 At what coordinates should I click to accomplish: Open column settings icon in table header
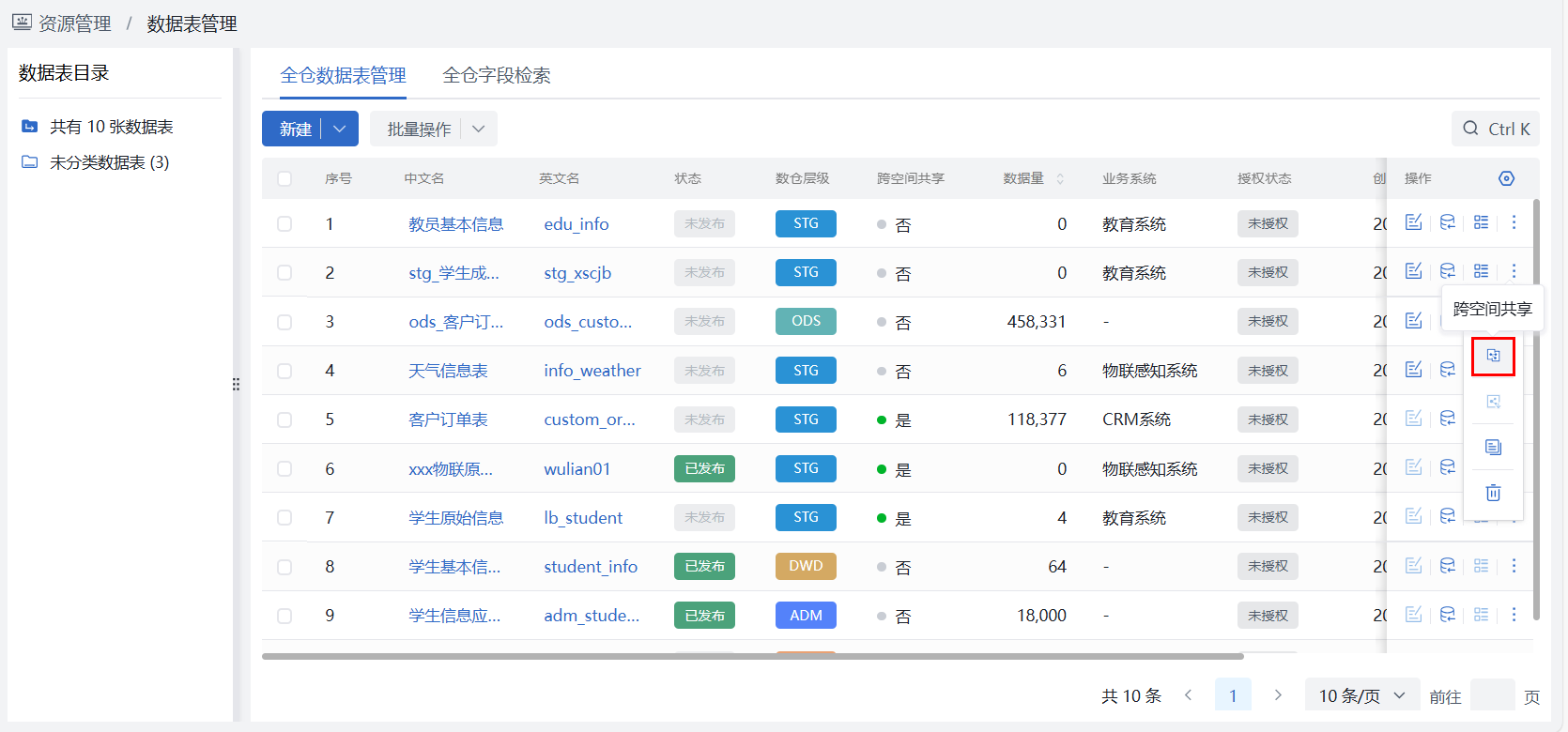(1506, 178)
